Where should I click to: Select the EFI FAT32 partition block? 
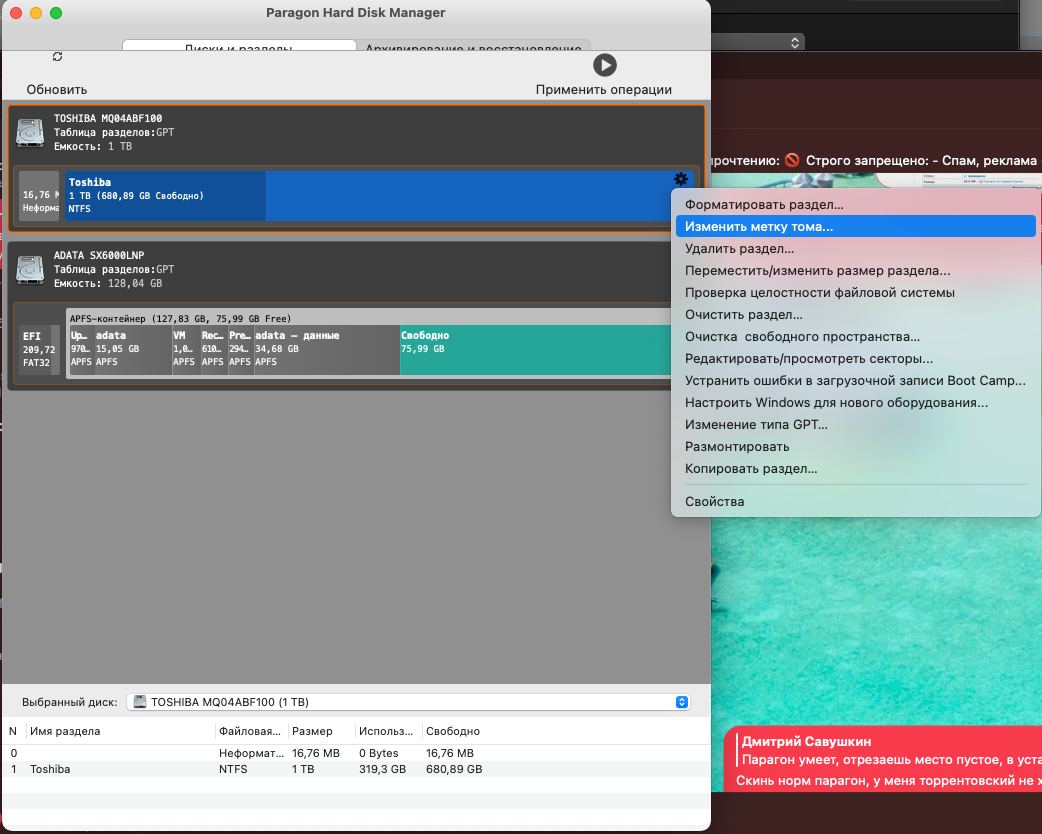[39, 350]
